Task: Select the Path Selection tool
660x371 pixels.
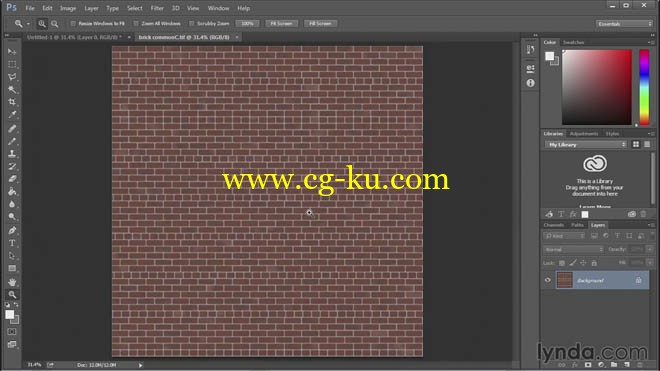Action: [12, 256]
